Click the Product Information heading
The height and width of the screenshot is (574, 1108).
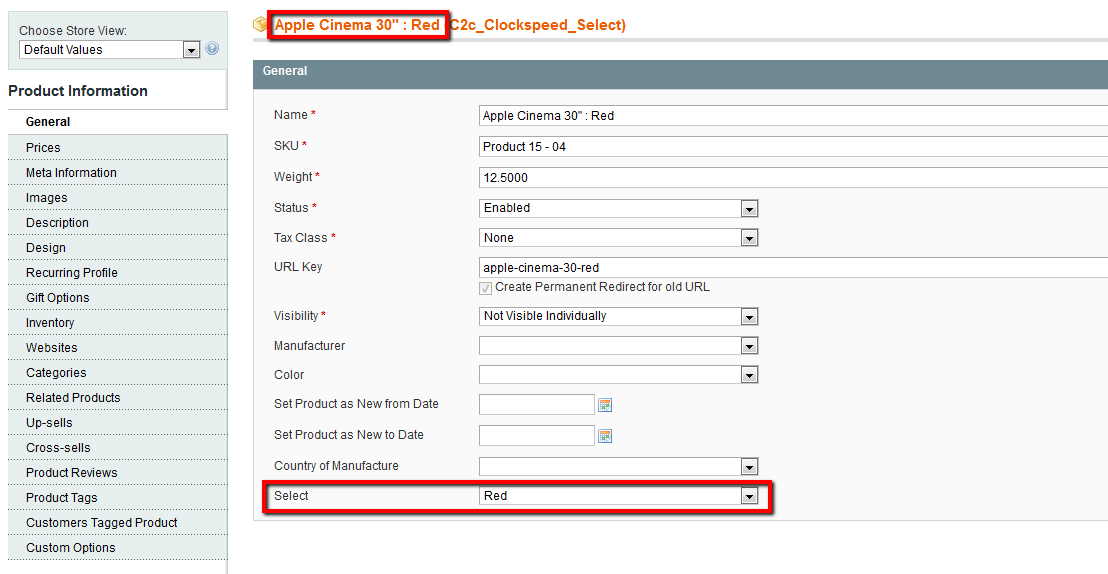click(78, 90)
